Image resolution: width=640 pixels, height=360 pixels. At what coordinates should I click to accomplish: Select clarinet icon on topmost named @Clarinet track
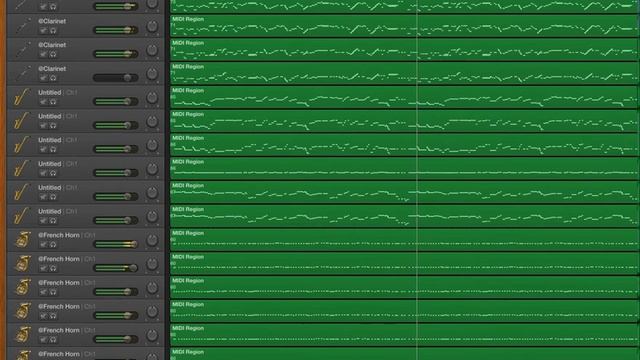tap(23, 26)
